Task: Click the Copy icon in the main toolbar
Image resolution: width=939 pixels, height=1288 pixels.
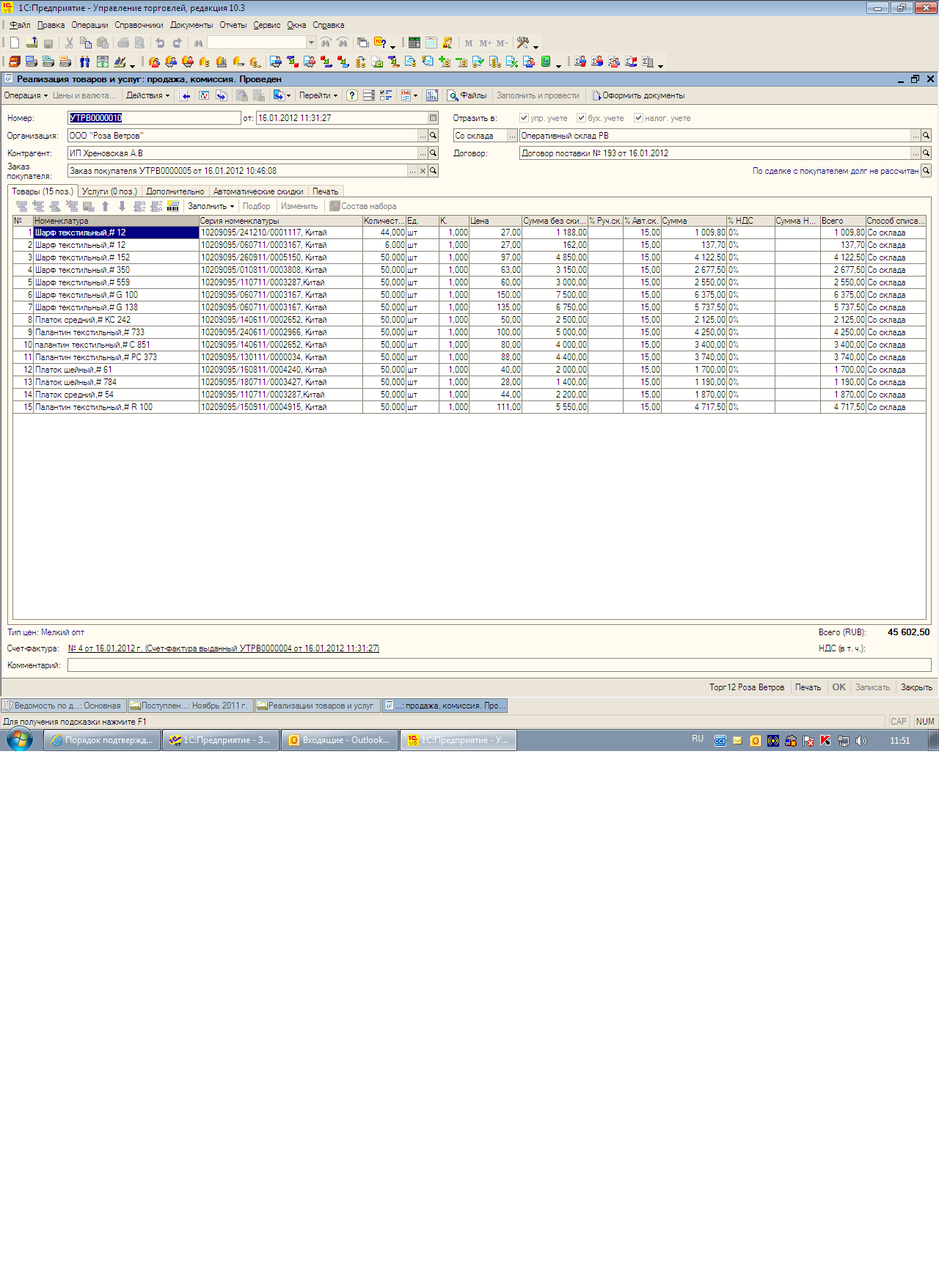Action: click(86, 43)
